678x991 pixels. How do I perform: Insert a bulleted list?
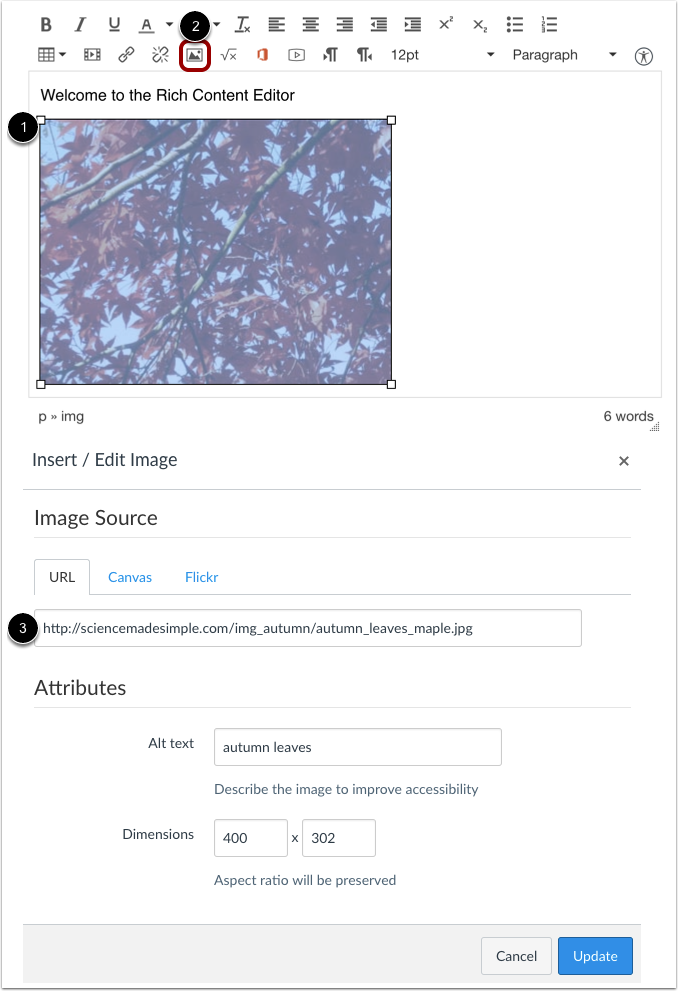point(515,25)
